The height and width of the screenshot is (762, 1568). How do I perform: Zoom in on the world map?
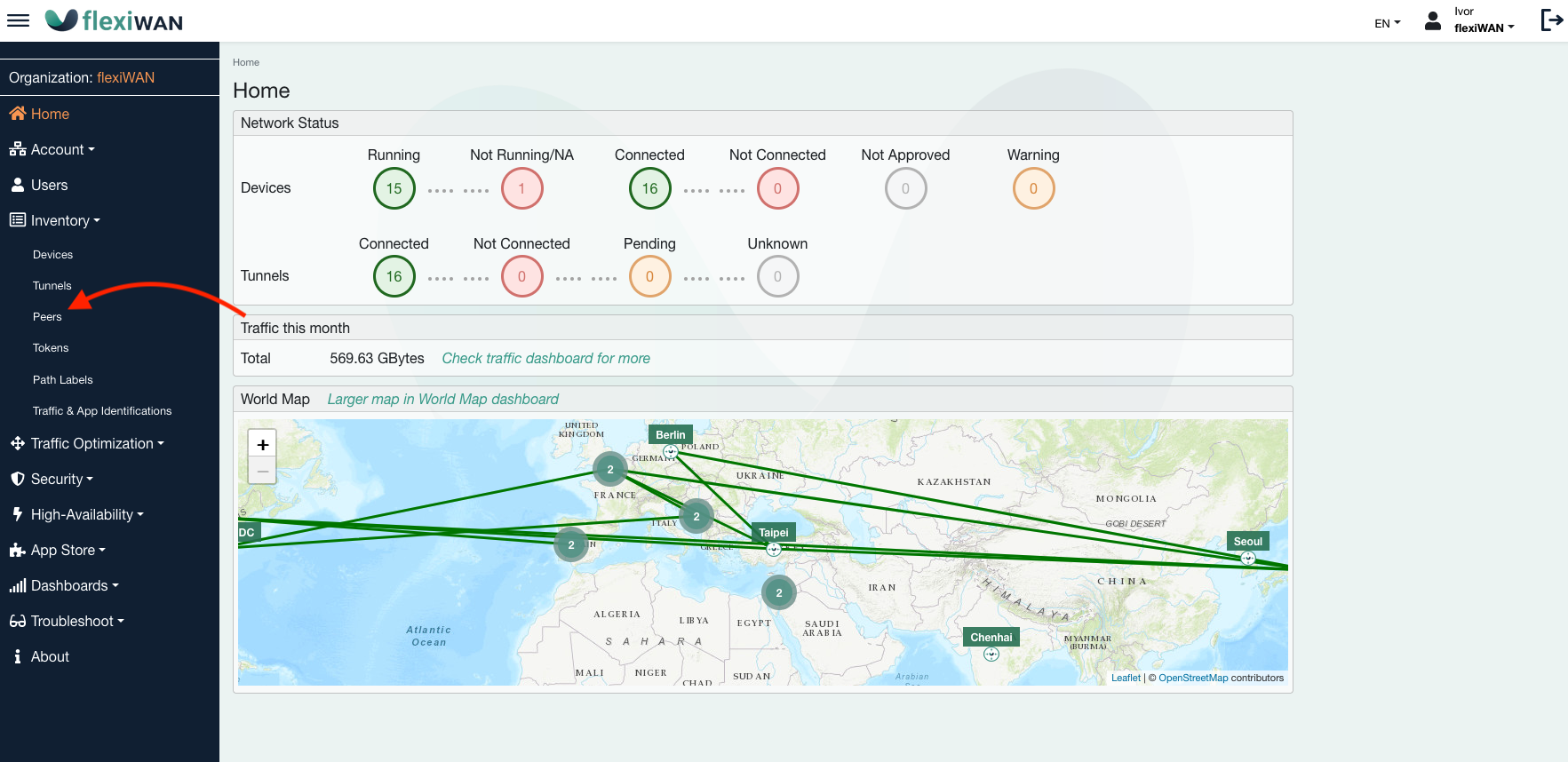[x=262, y=444]
